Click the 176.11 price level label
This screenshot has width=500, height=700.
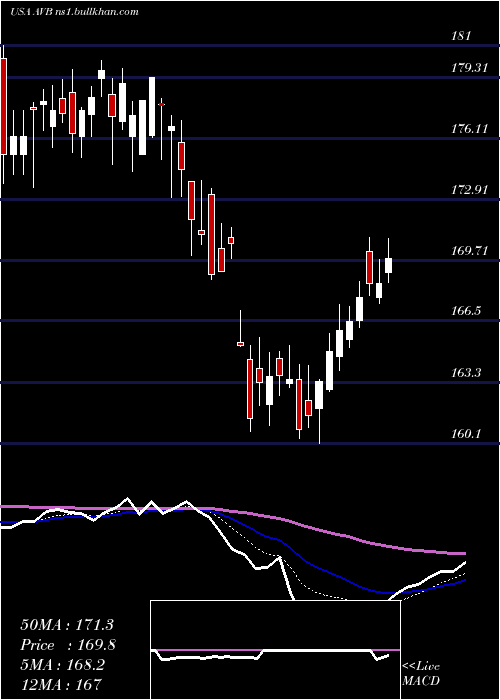[468, 129]
